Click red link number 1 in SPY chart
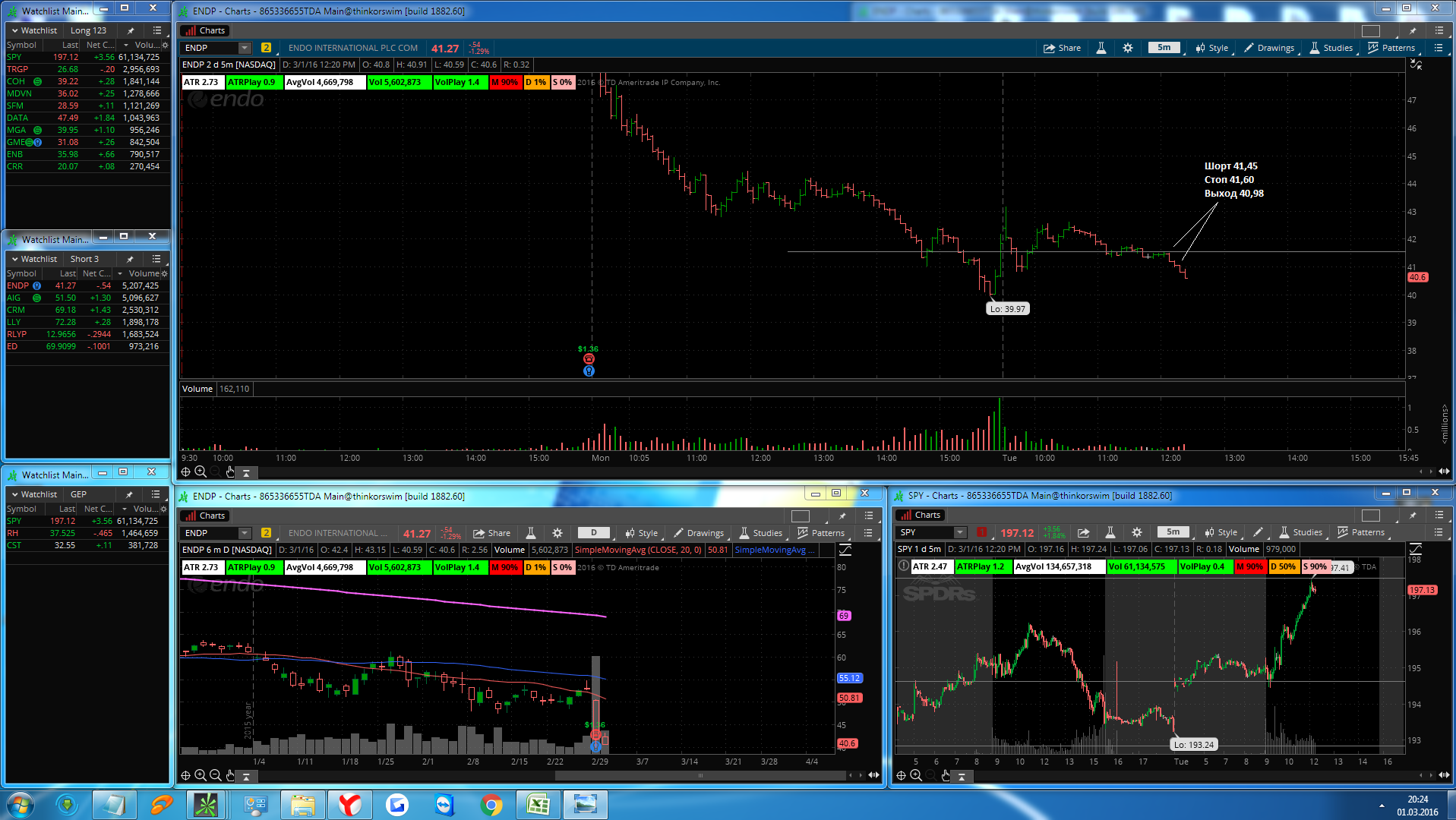 (981, 532)
